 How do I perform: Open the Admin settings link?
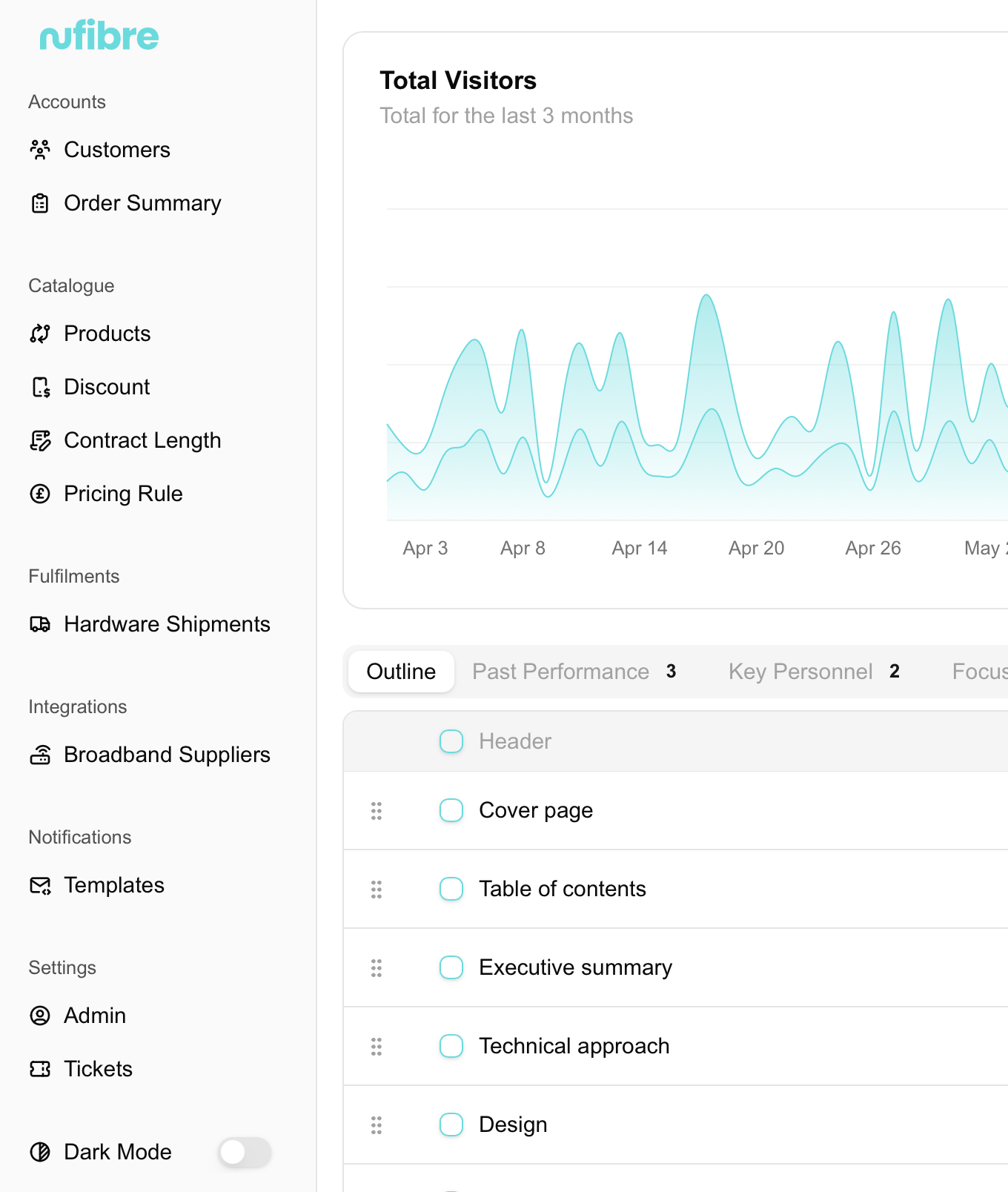[x=94, y=1016]
